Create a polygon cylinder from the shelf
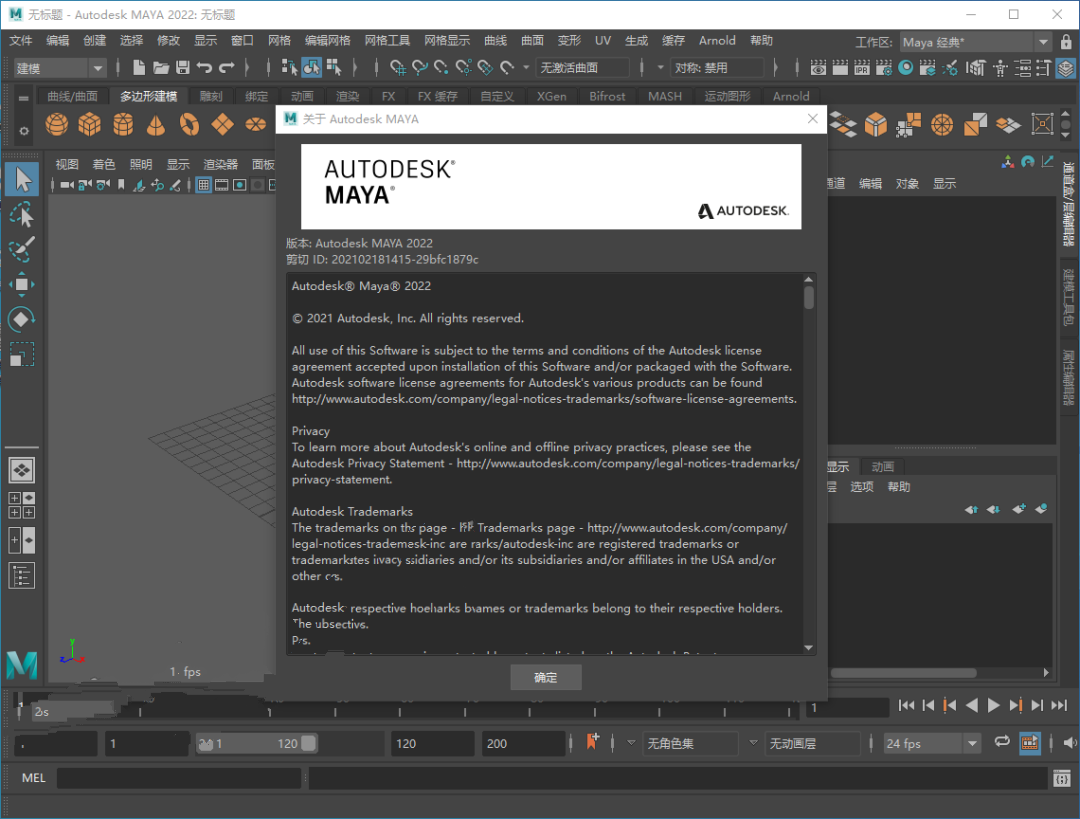 [x=123, y=125]
